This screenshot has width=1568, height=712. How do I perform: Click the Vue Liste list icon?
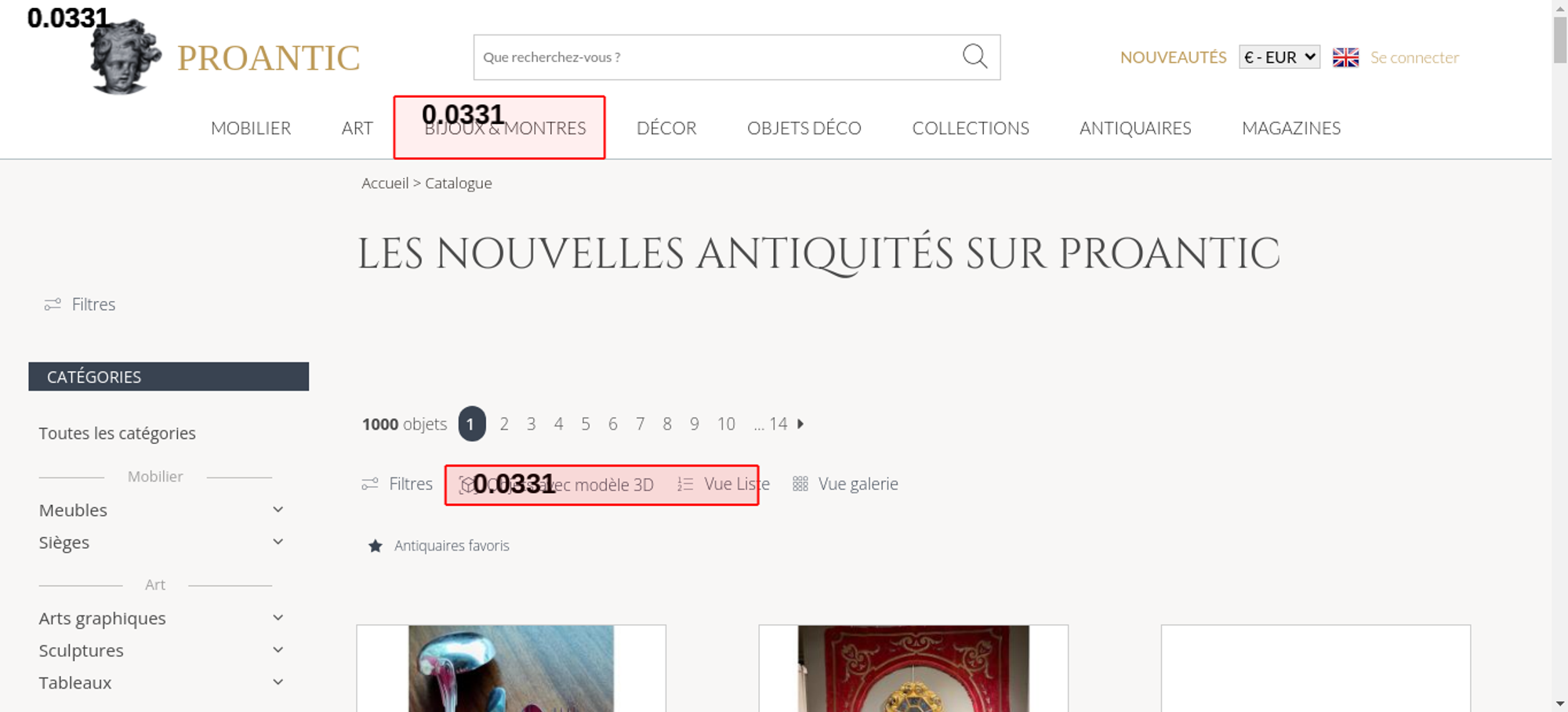pos(685,484)
